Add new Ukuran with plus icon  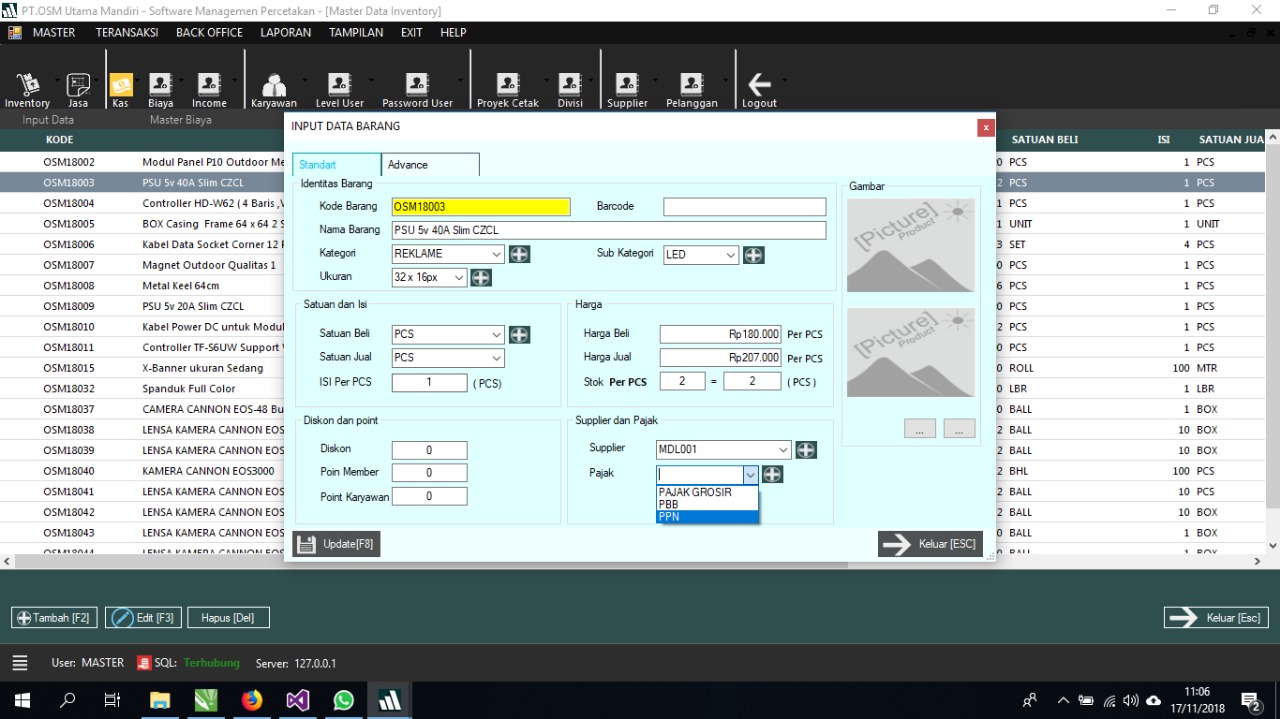481,277
